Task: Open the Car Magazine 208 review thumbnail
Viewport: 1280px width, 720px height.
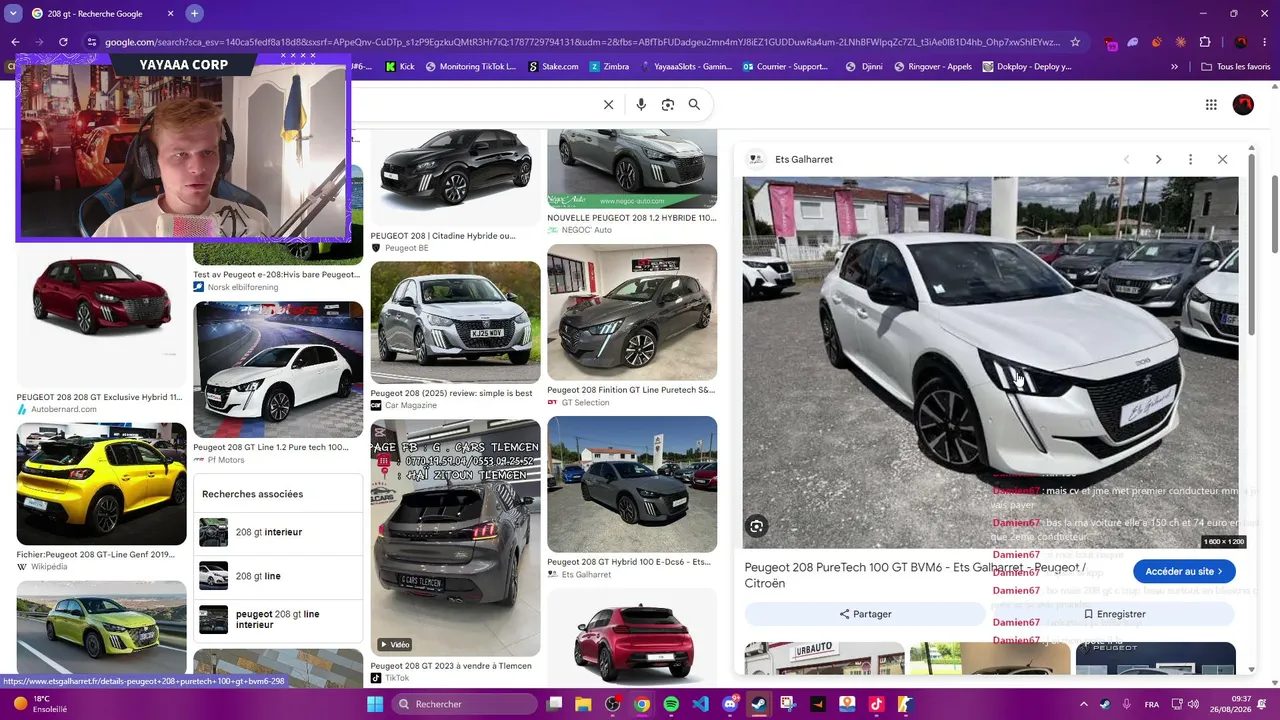Action: (x=455, y=323)
